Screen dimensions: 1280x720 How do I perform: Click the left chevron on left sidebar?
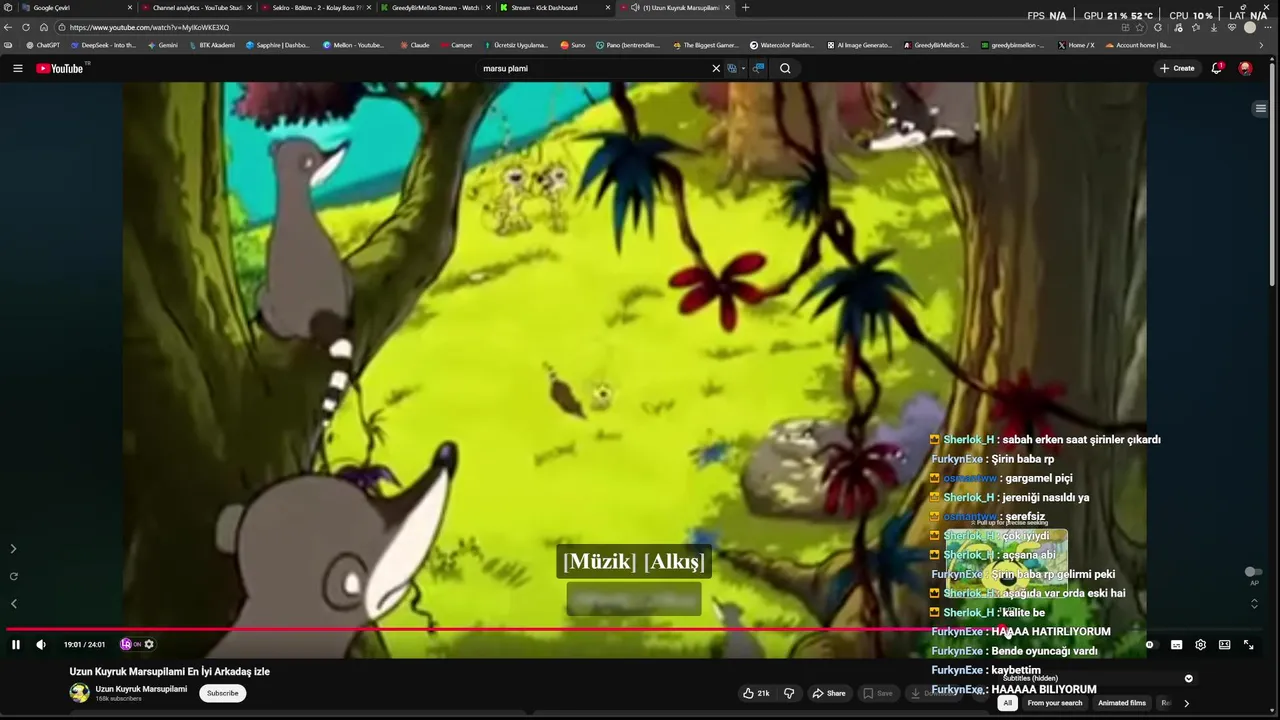pos(13,603)
